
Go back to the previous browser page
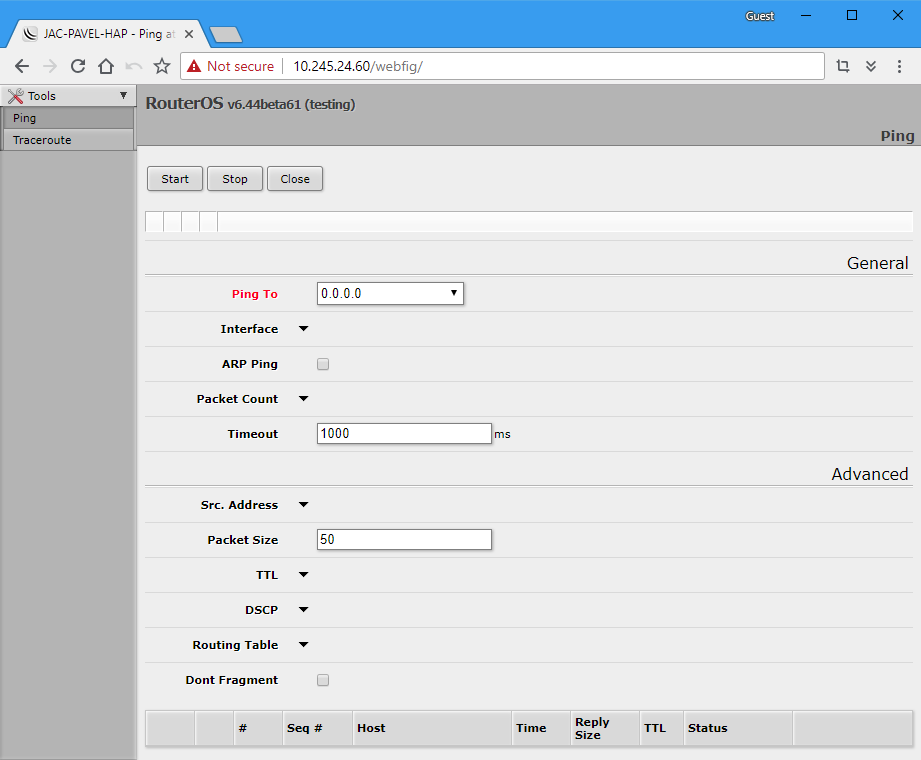(x=22, y=66)
